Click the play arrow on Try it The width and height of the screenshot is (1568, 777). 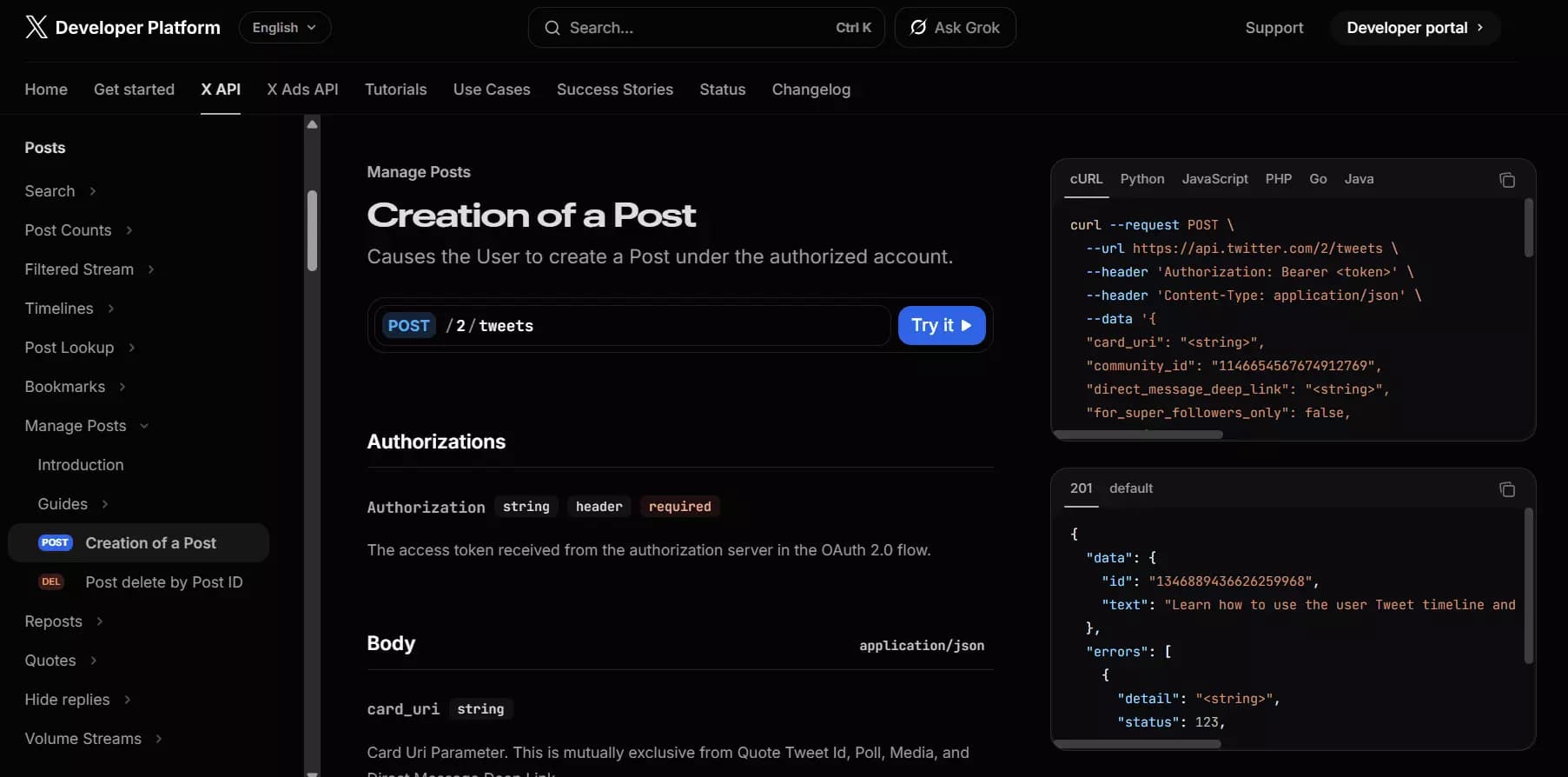click(966, 325)
